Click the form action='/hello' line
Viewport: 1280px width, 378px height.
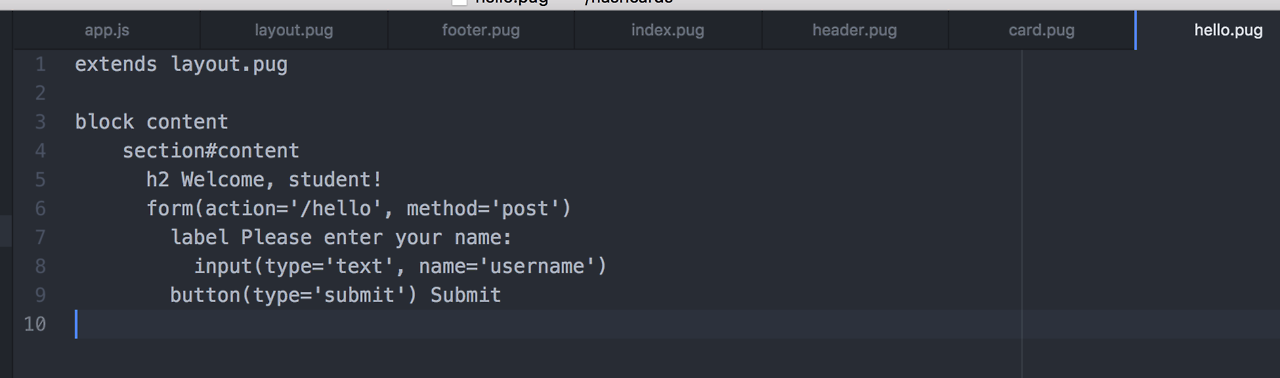[359, 208]
